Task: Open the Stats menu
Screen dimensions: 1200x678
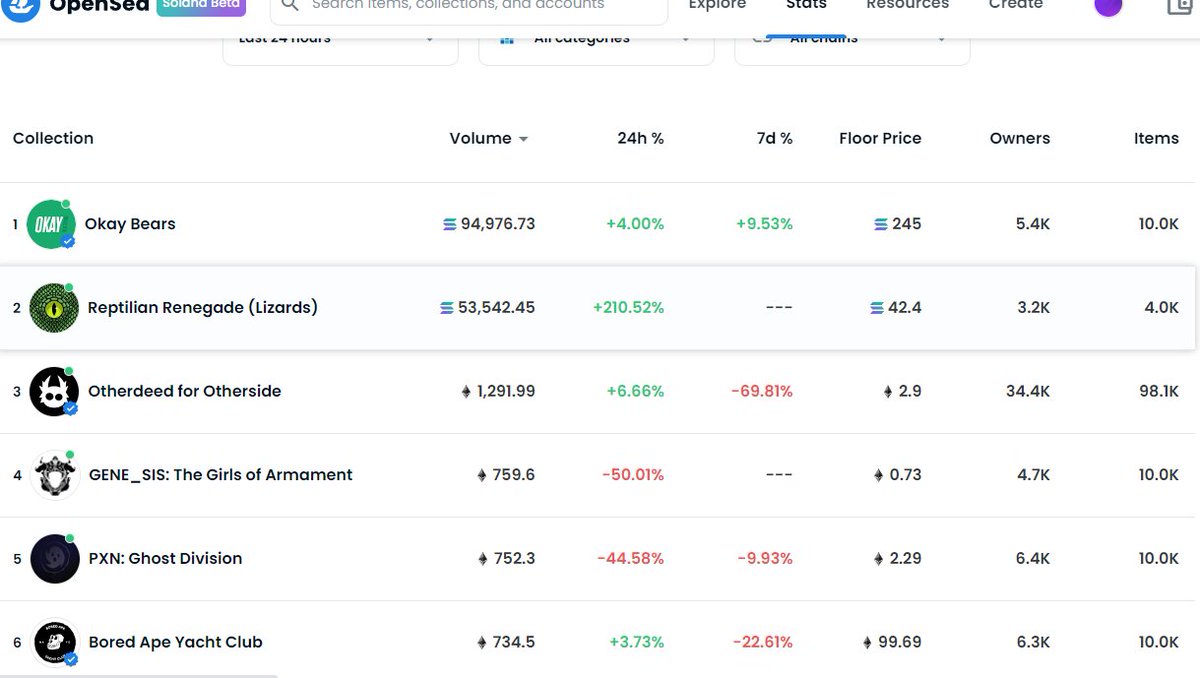Action: point(806,5)
